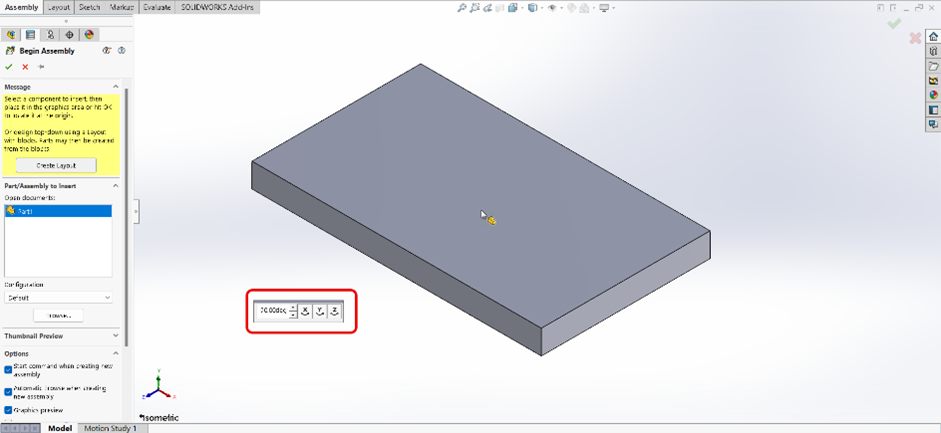Click the Create Layout button

(x=56, y=165)
